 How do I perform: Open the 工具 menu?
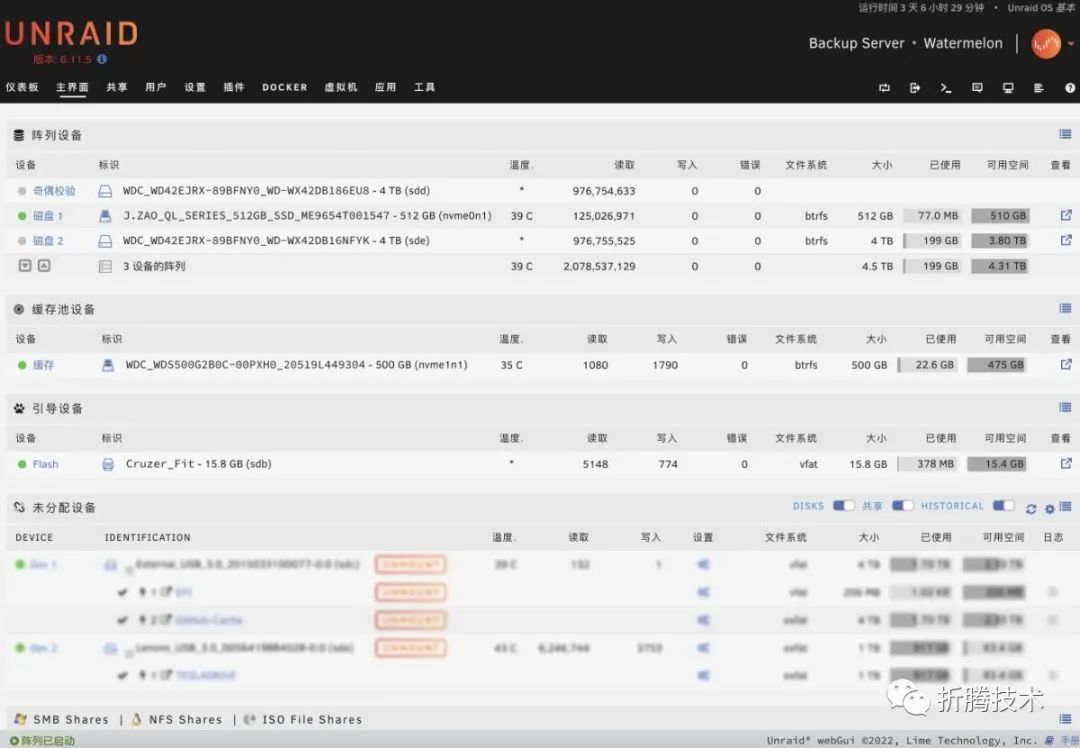tap(424, 87)
